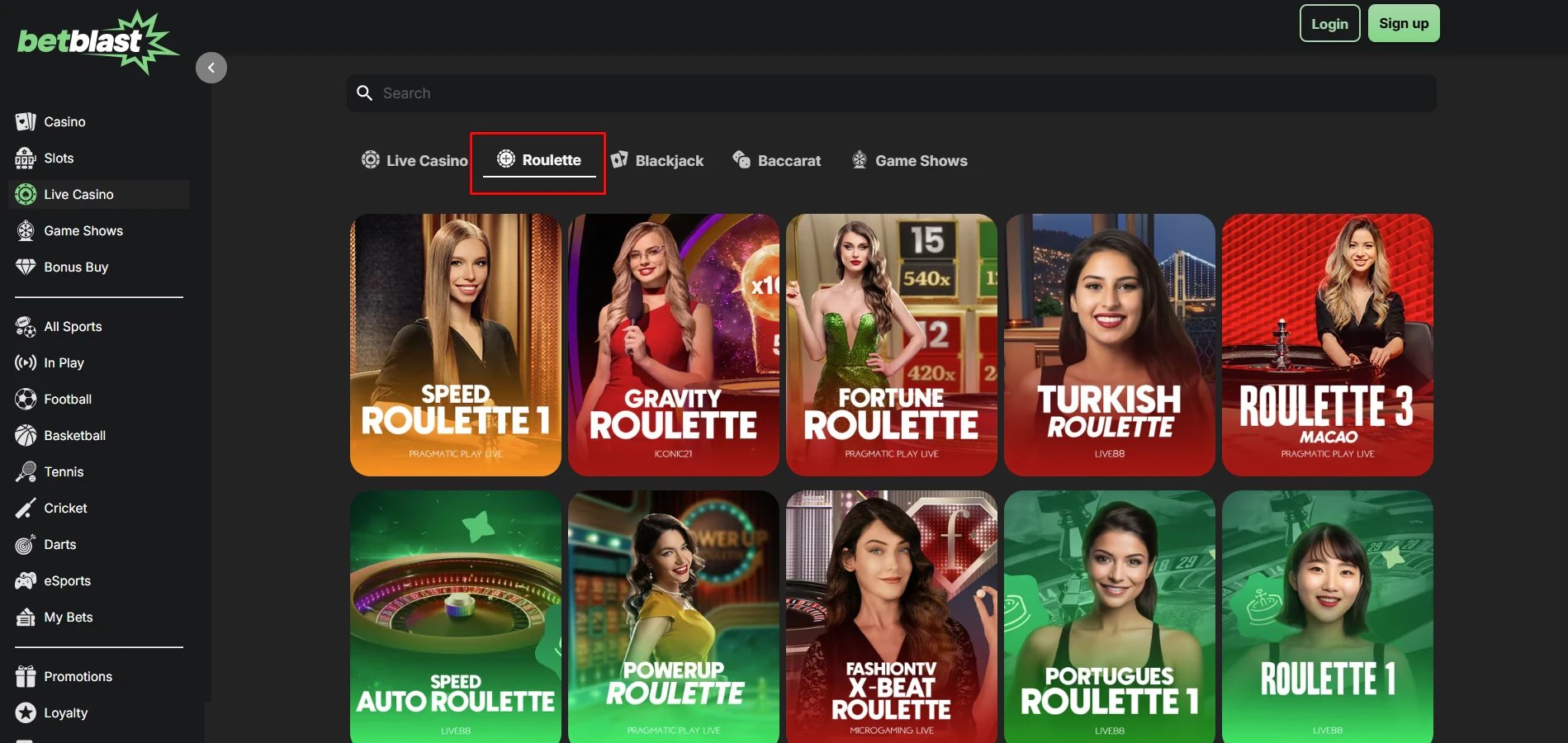This screenshot has height=743, width=1568.
Task: Focus the Search input field
Action: [x=892, y=93]
